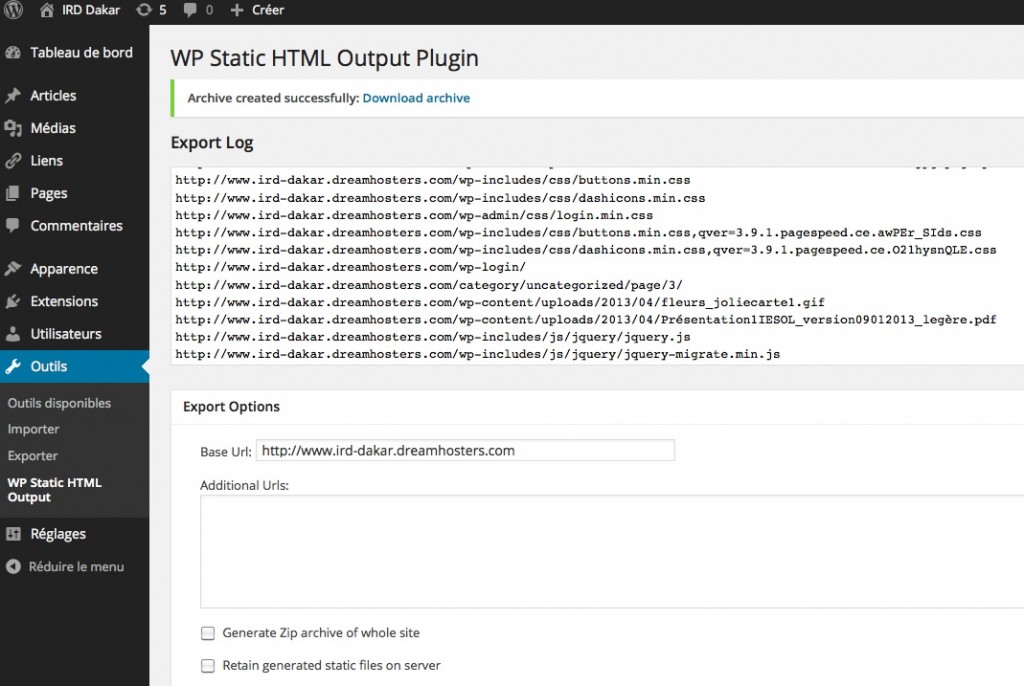Select Outils disponibles in the submenu

pos(59,403)
